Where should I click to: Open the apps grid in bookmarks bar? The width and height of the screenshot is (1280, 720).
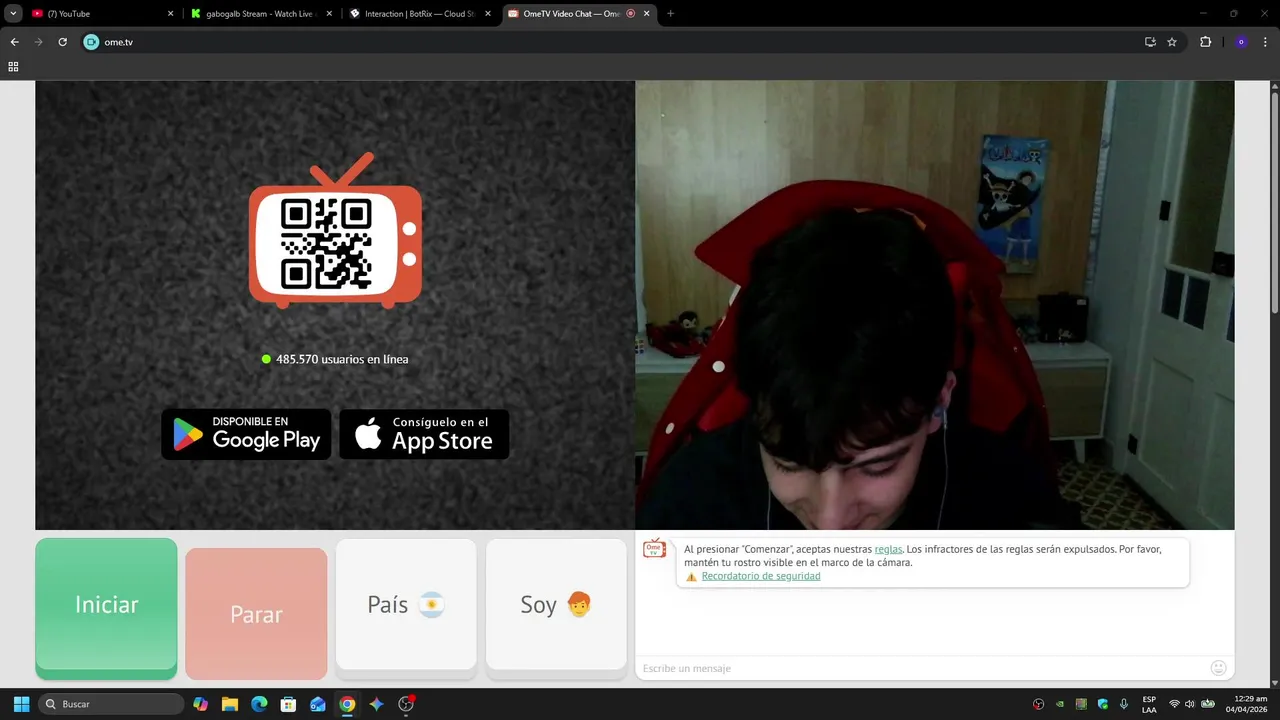click(x=13, y=67)
